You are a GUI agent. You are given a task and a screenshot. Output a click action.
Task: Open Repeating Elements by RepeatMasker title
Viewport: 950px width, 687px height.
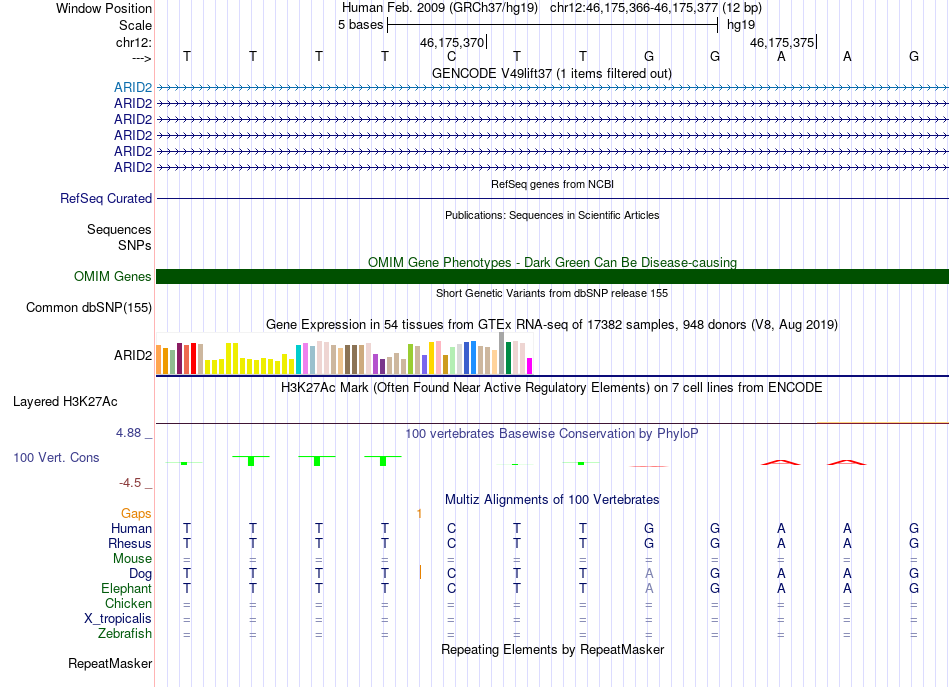tap(552, 649)
